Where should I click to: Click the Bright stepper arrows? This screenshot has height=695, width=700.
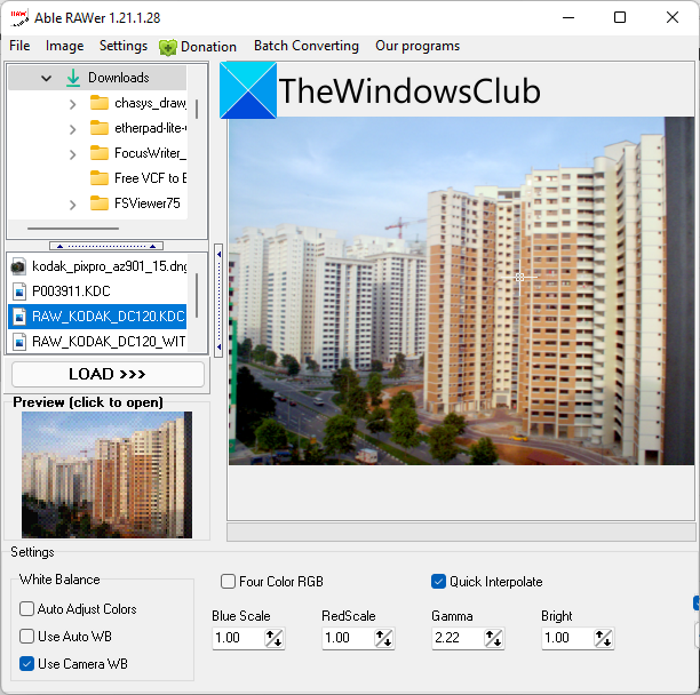pyautogui.click(x=603, y=638)
